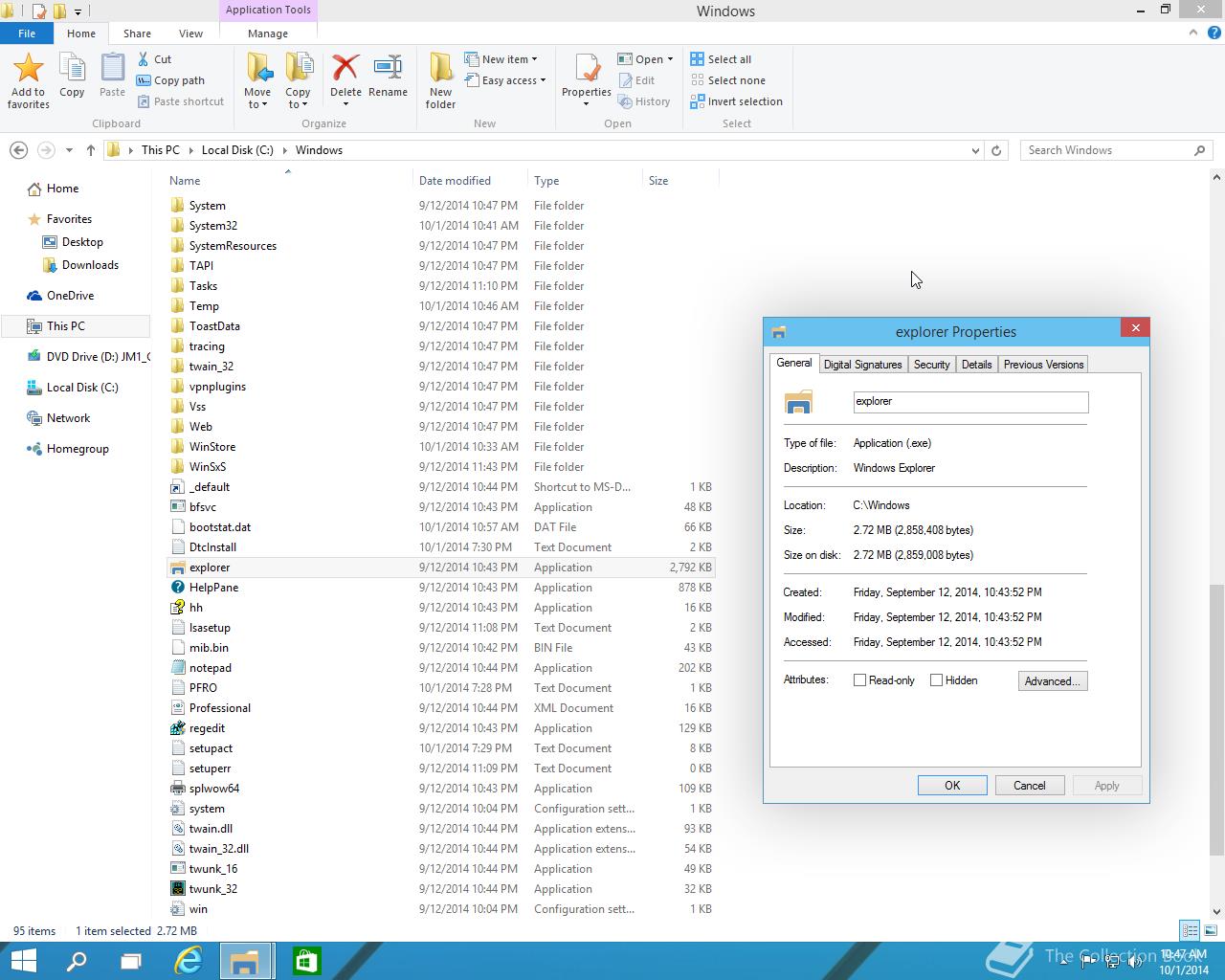Click the Task View taskbar icon
1225x980 pixels.
pos(131,961)
